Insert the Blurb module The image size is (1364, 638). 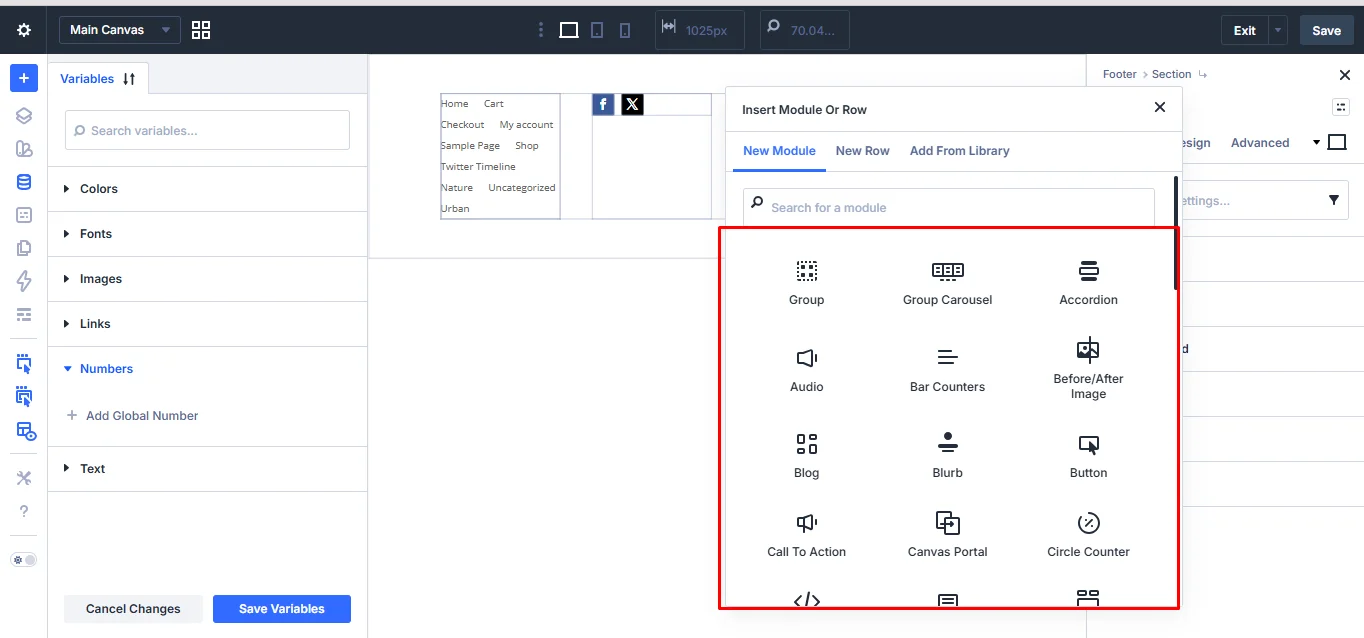[x=948, y=456]
